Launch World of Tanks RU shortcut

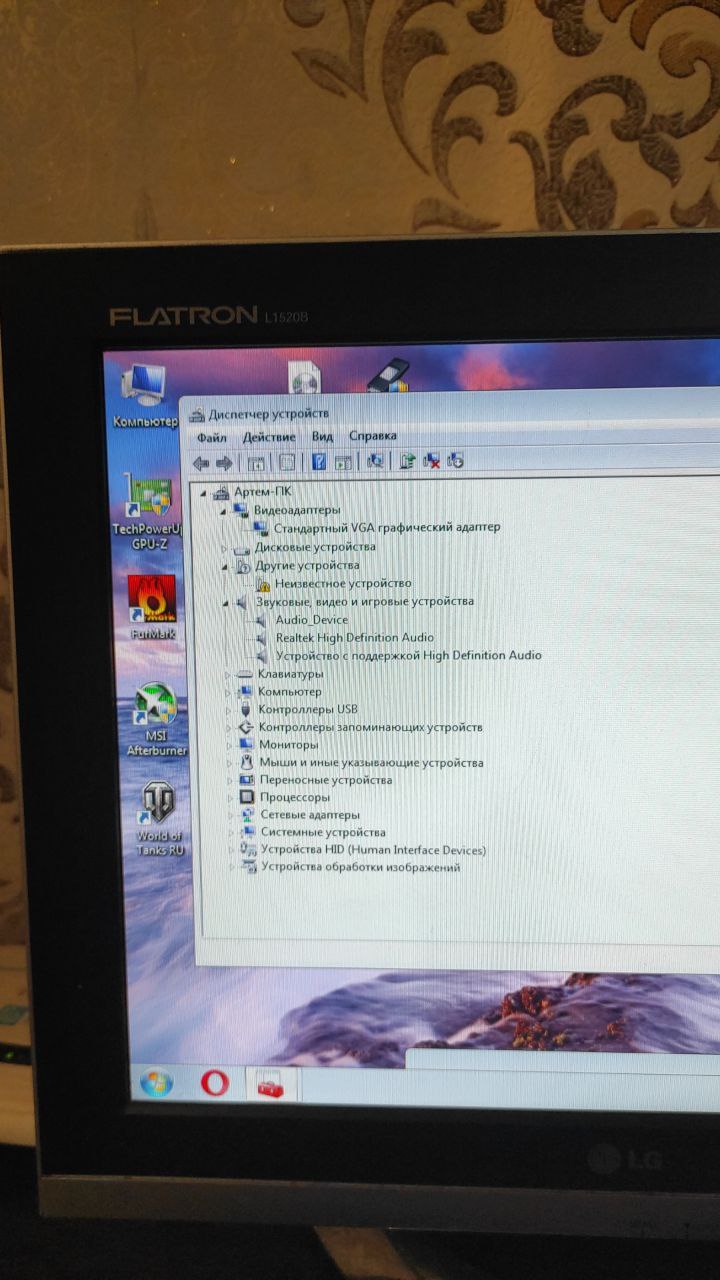point(160,817)
